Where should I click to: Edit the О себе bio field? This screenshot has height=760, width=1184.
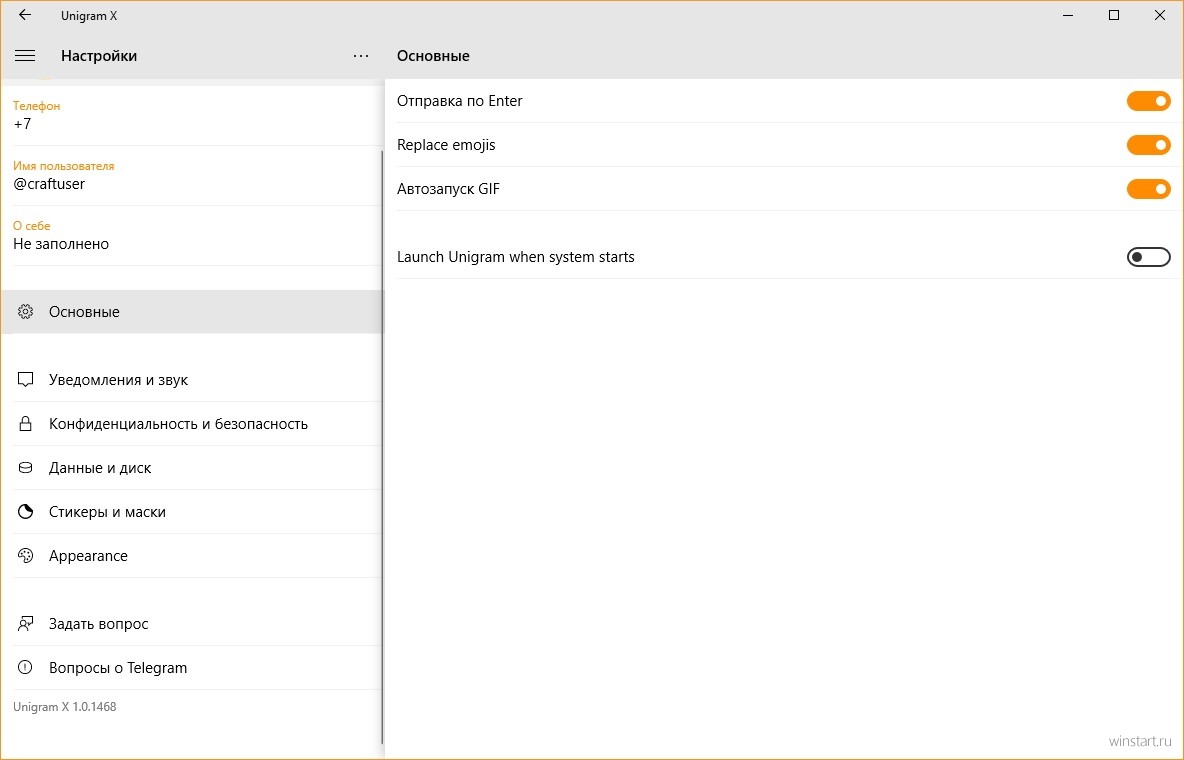[193, 236]
